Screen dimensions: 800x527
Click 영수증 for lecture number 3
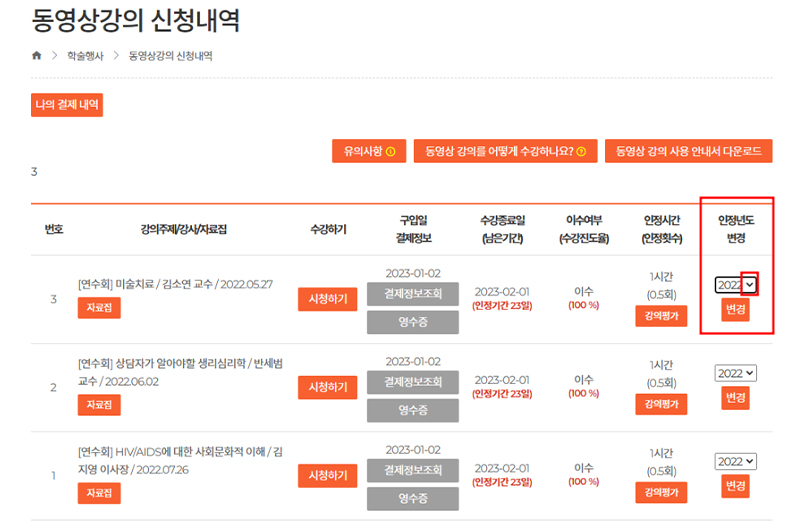412,321
